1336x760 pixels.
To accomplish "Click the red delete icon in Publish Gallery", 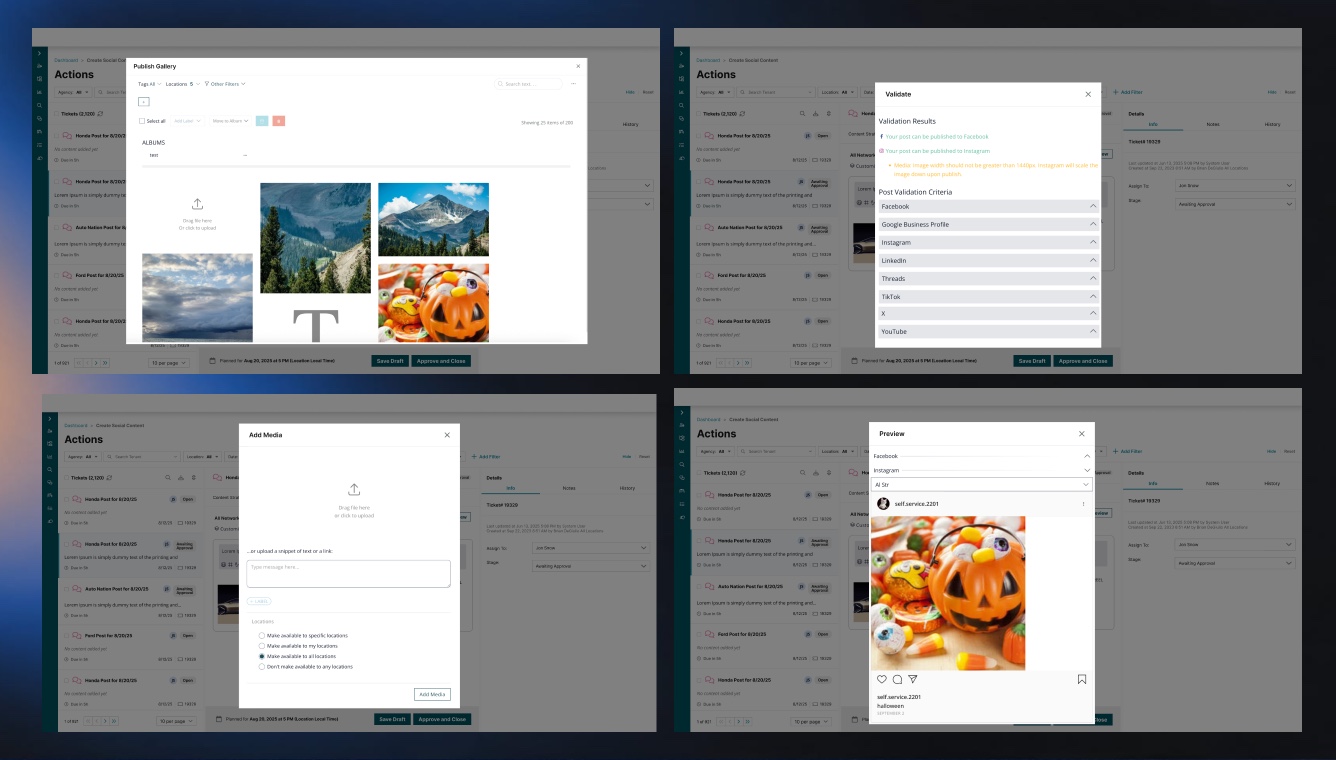I will click(x=279, y=121).
